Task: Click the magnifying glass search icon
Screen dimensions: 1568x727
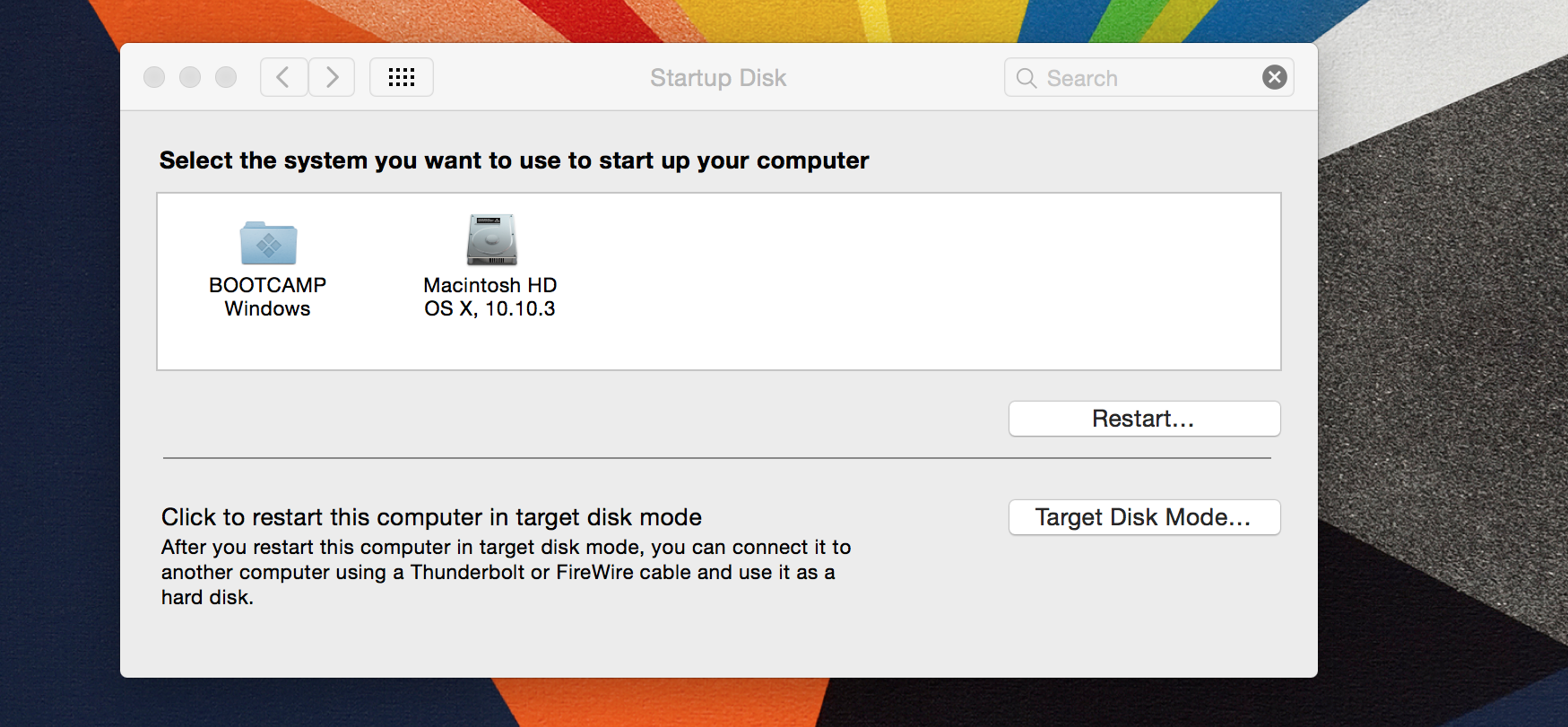Action: (1027, 78)
